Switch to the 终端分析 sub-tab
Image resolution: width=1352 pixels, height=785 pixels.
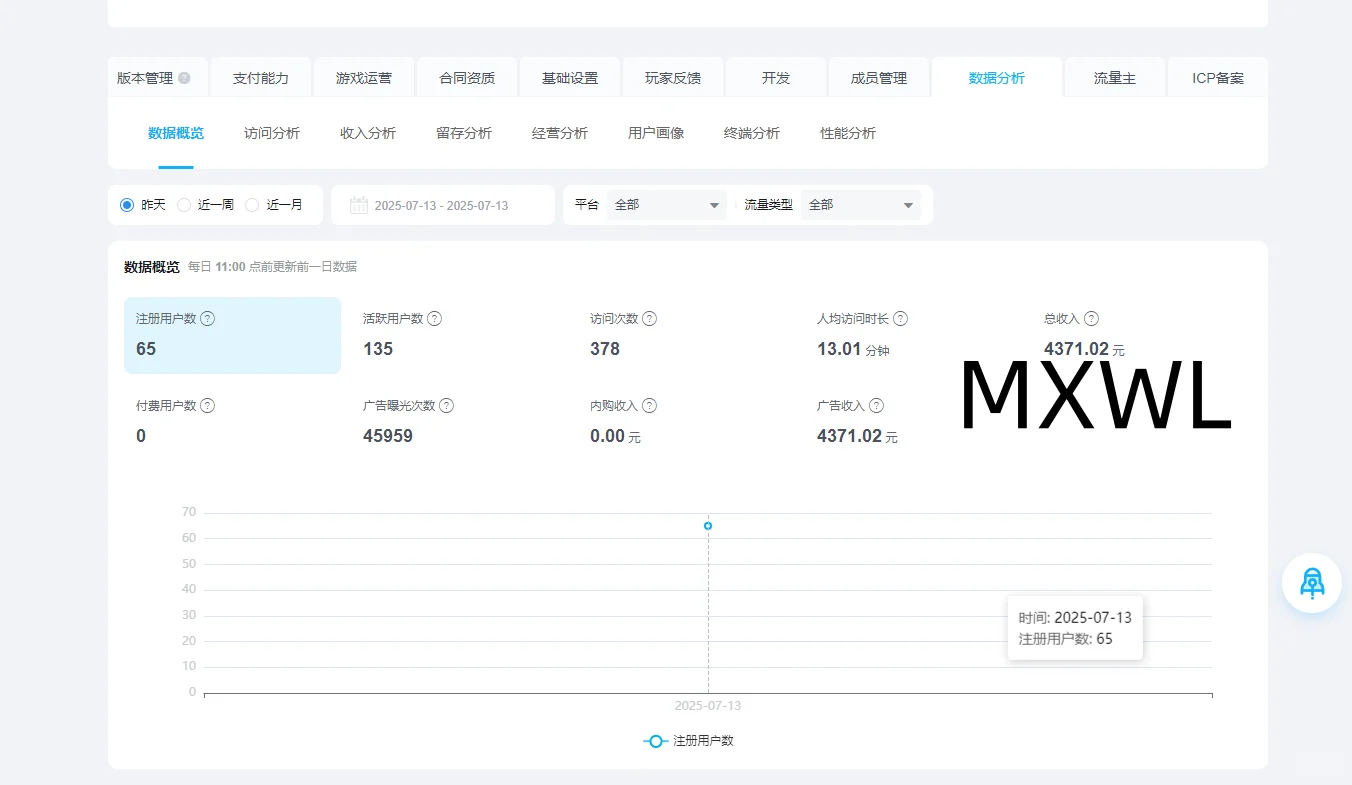tap(752, 133)
